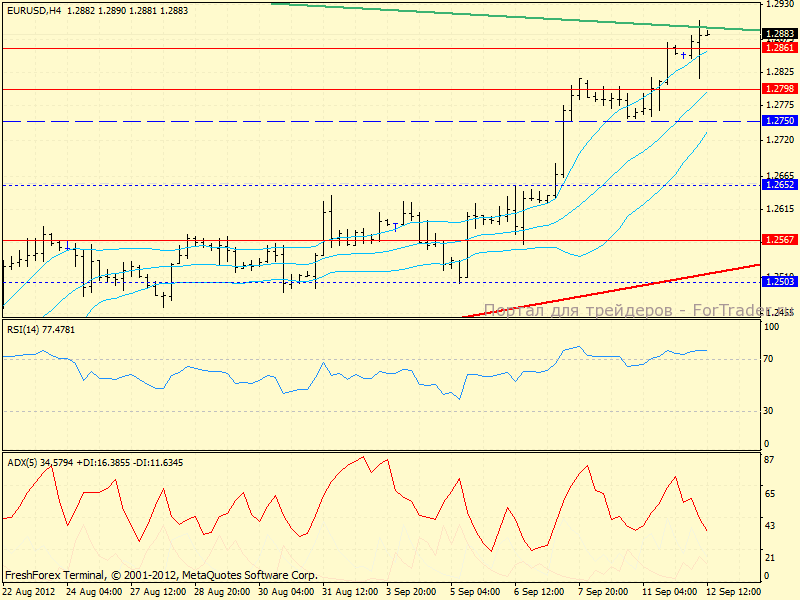This screenshot has width=800, height=600.
Task: Select the 22 Aug 2012 date marker
Action: pyautogui.click(x=29, y=592)
